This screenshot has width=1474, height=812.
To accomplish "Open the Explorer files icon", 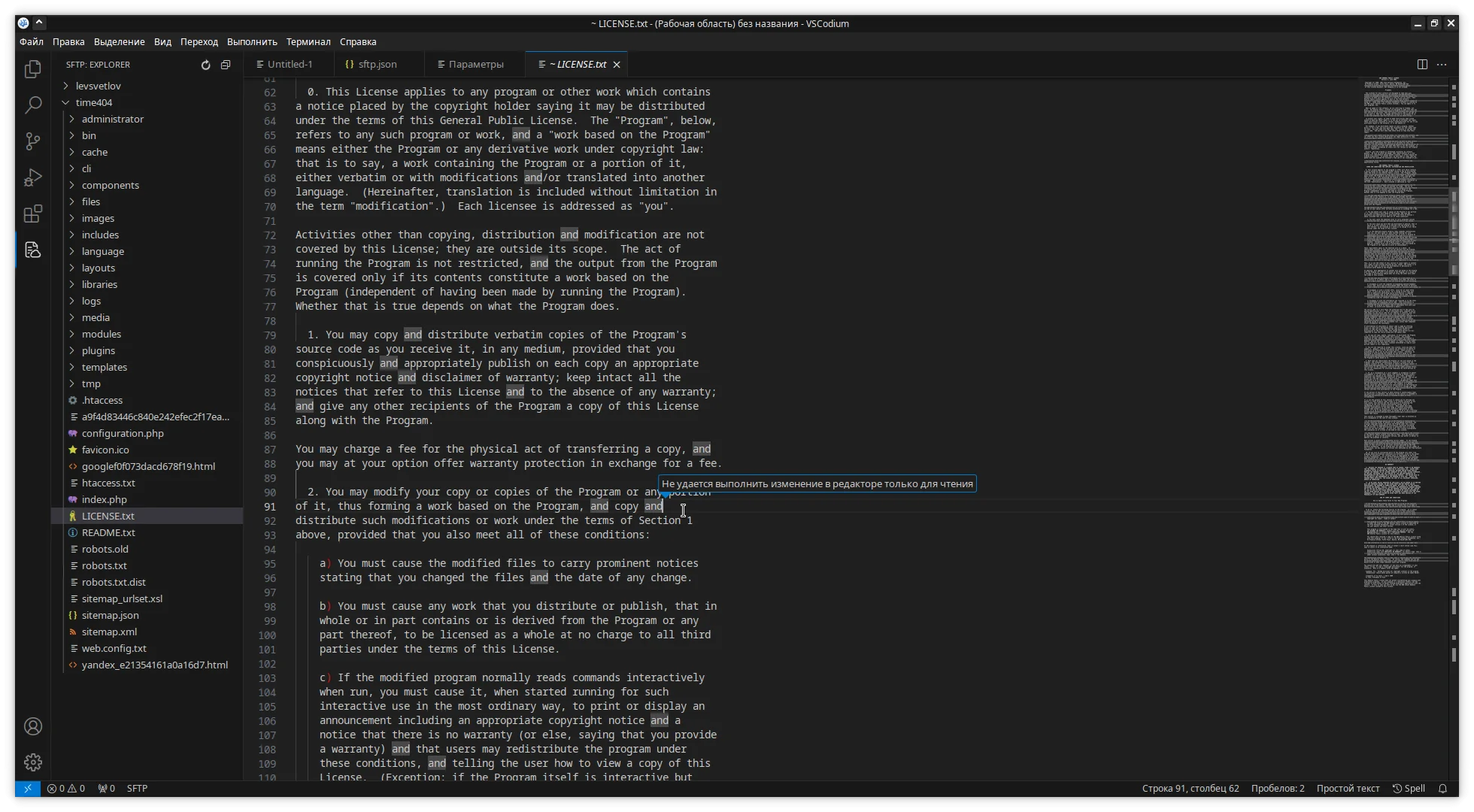I will tap(32, 69).
